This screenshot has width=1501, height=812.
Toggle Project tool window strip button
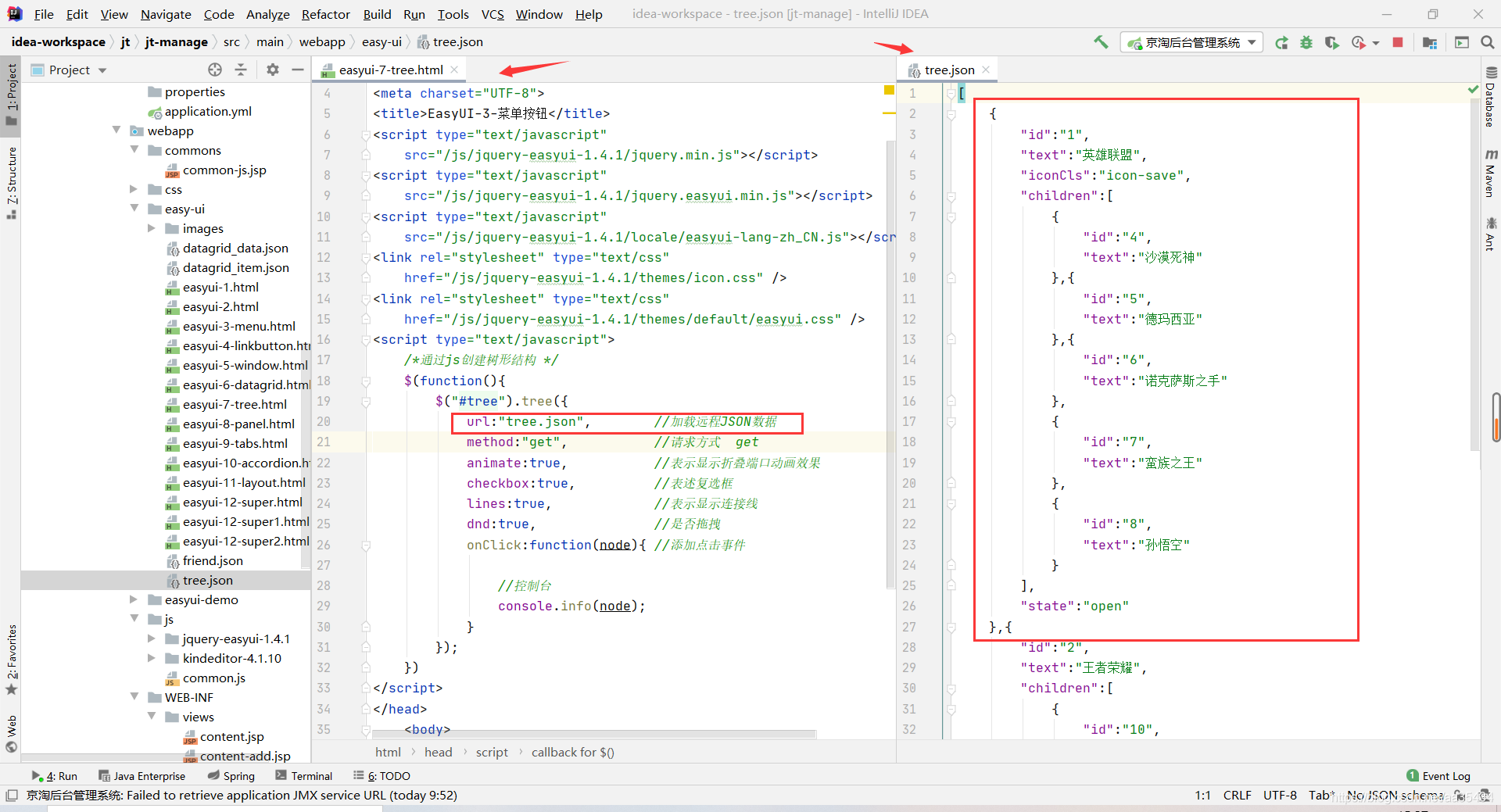click(12, 95)
